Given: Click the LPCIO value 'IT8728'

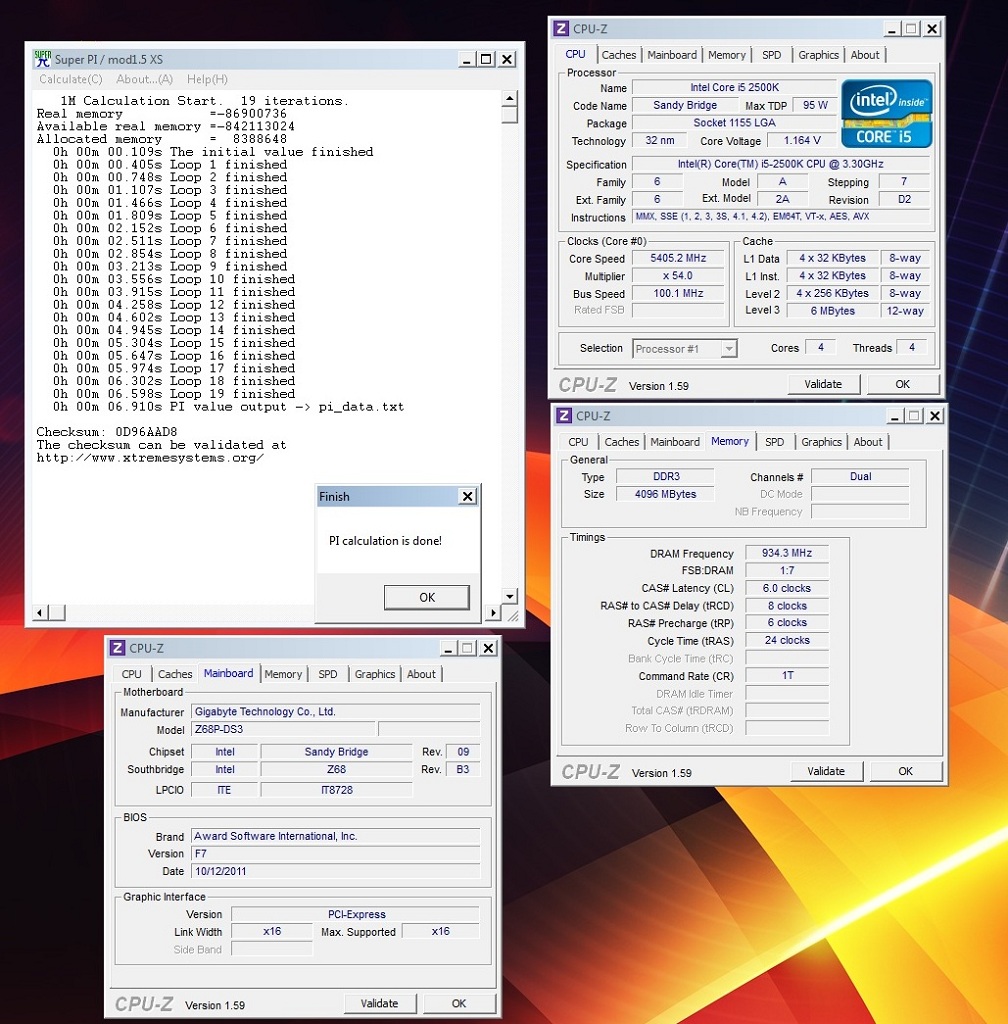Looking at the screenshot, I should click(336, 790).
